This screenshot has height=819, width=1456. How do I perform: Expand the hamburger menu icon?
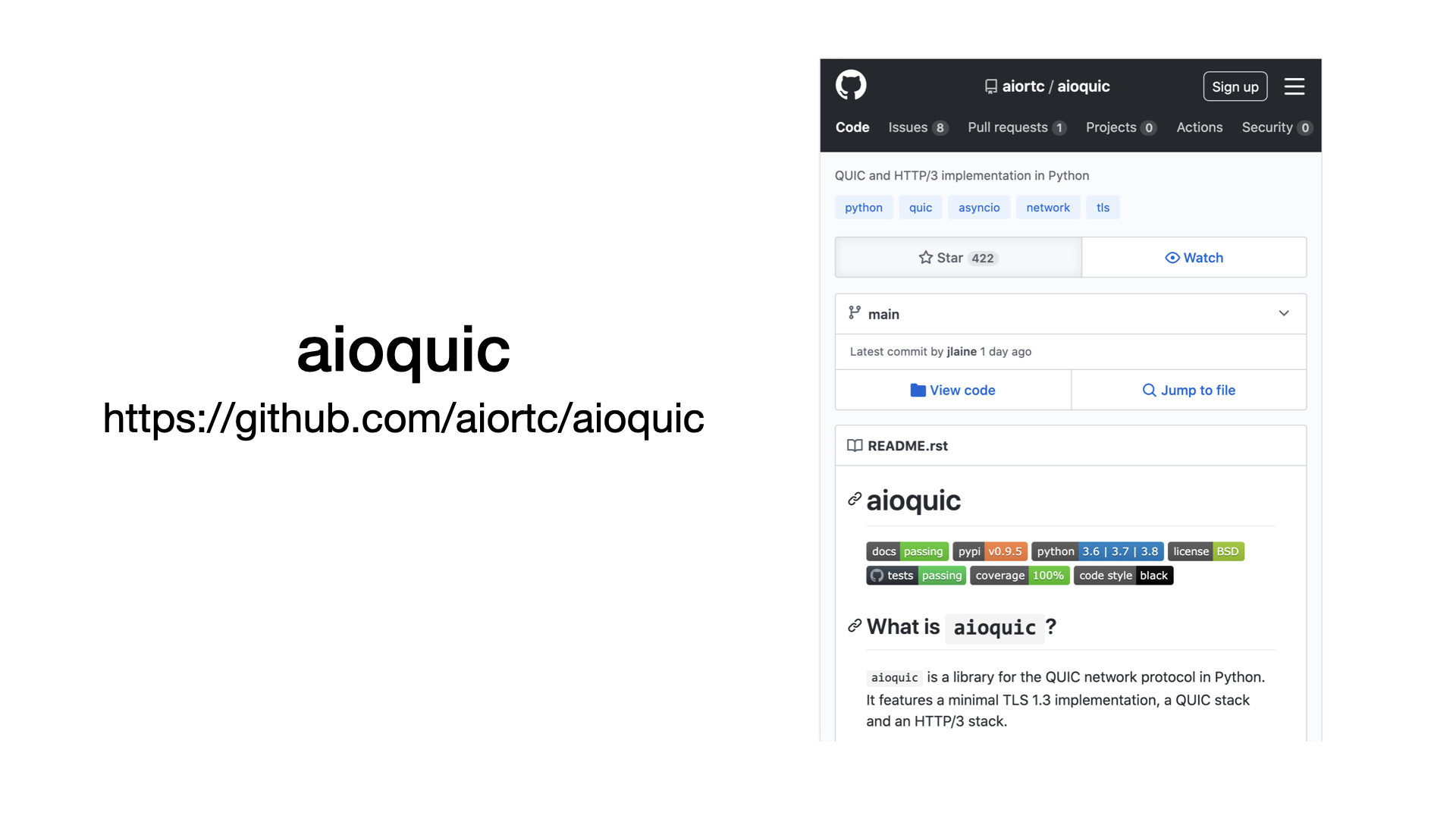1295,86
